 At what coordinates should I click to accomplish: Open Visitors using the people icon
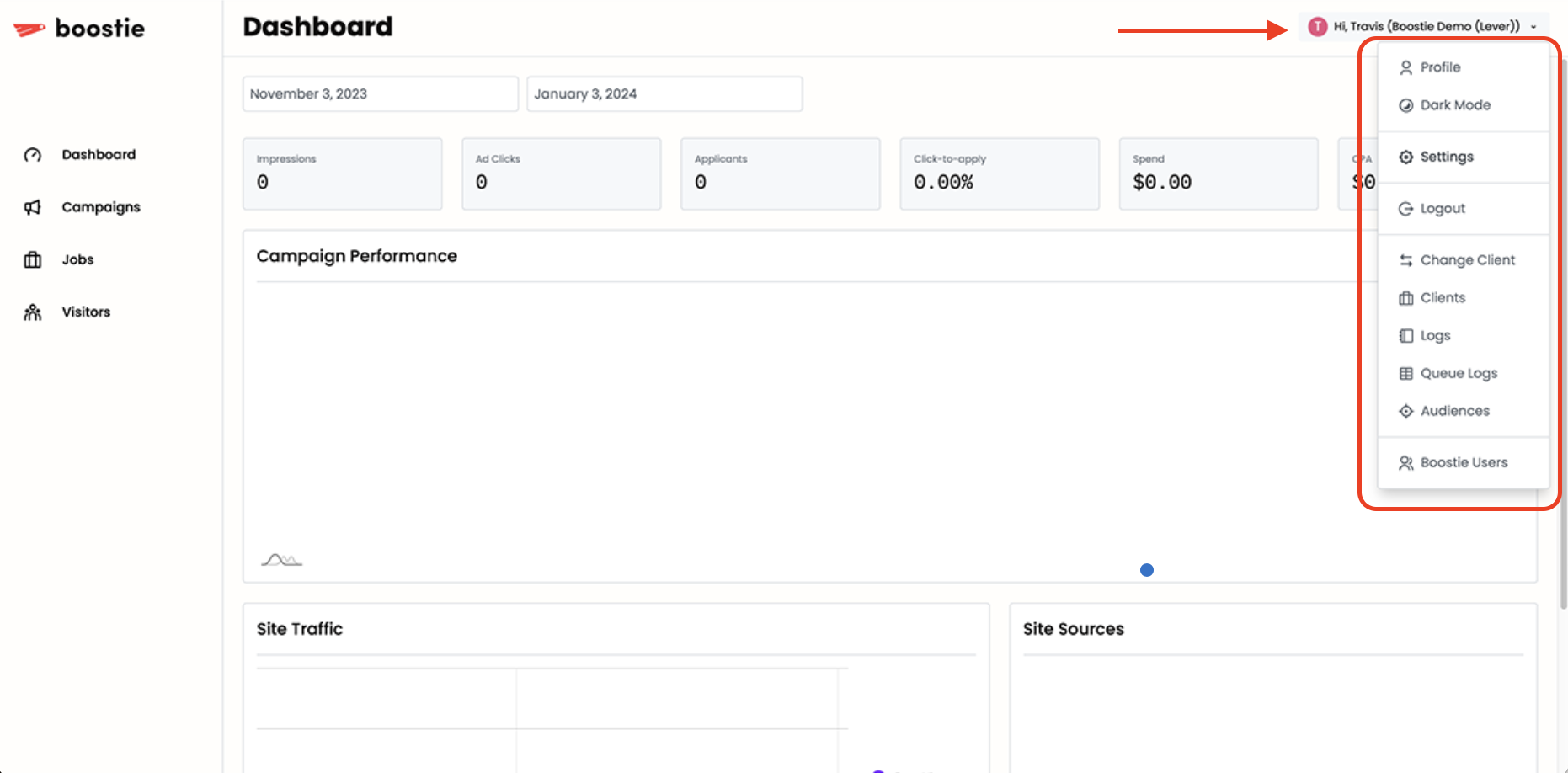[32, 312]
